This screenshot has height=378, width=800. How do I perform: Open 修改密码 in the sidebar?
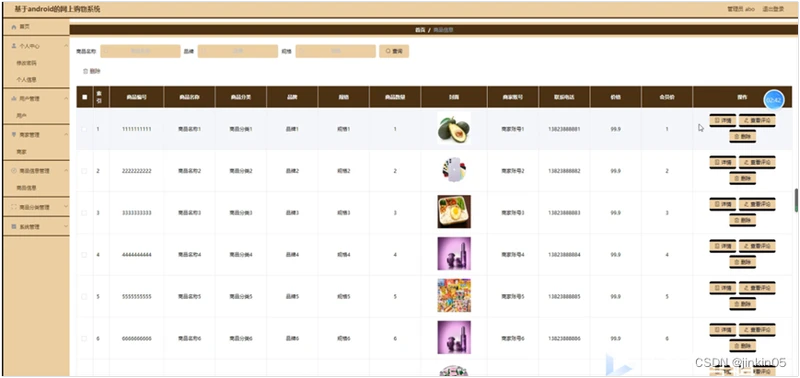pyautogui.click(x=27, y=63)
